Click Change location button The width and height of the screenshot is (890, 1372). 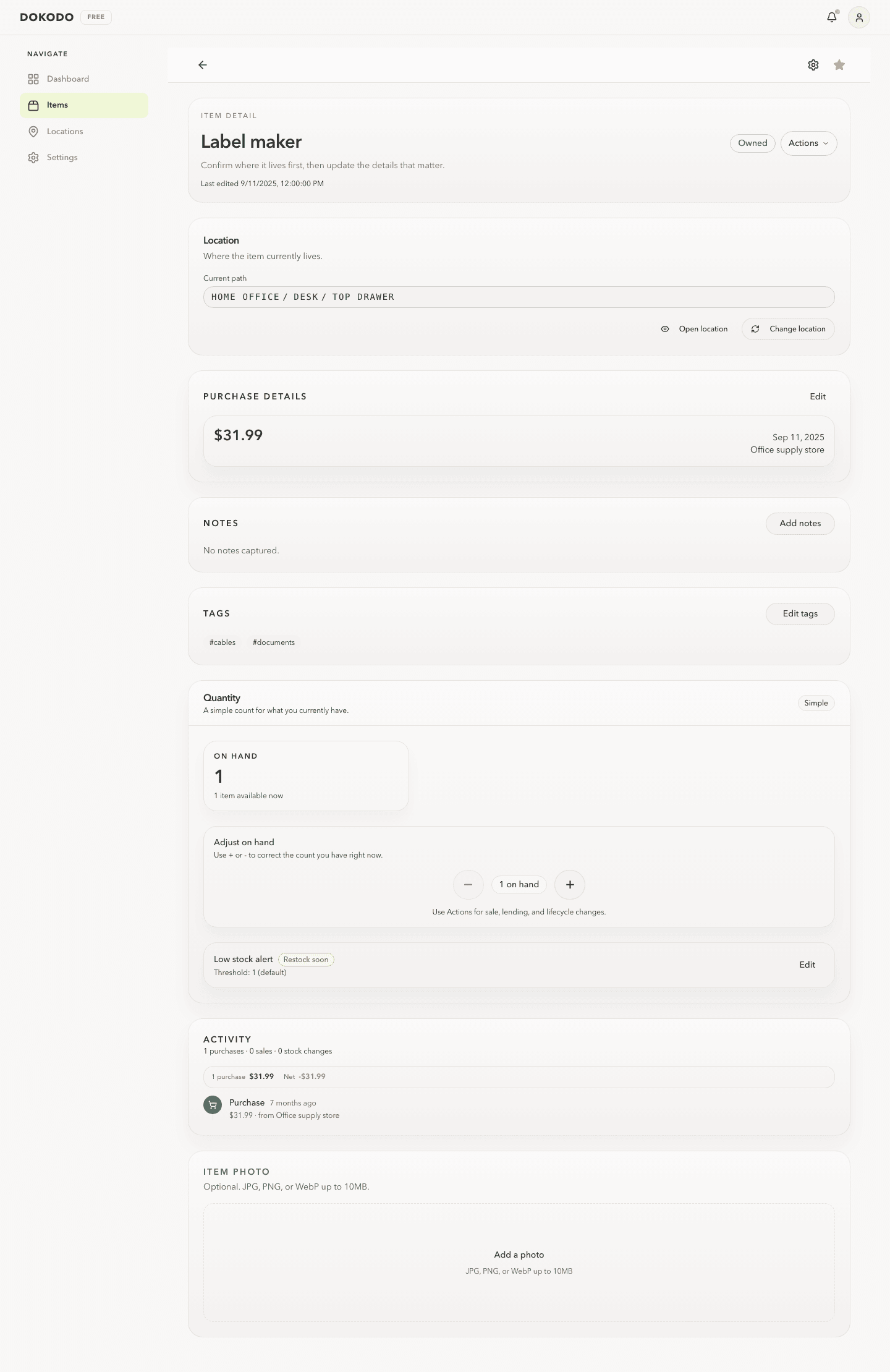788,329
